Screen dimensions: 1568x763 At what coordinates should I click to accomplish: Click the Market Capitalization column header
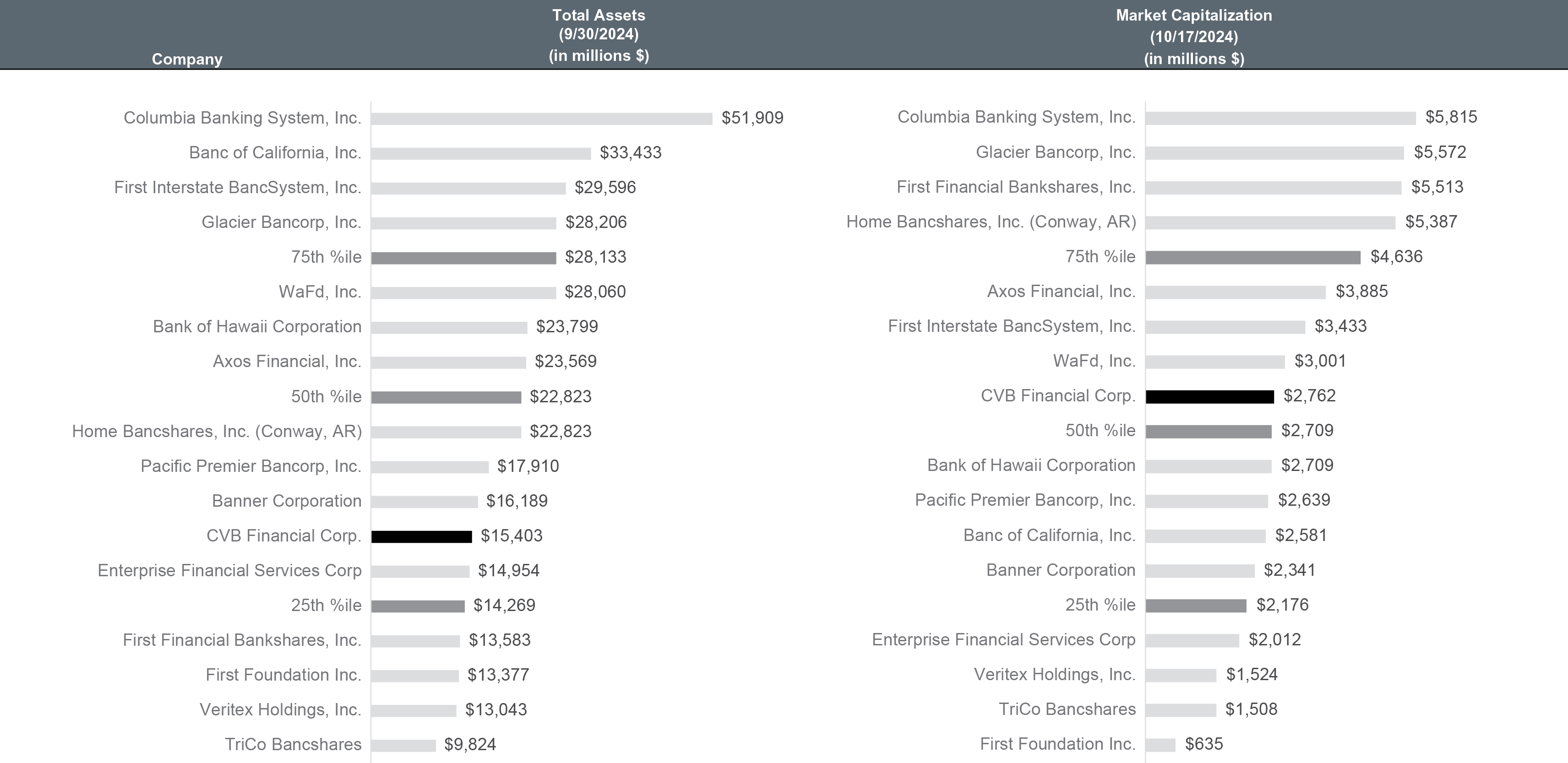1194,37
